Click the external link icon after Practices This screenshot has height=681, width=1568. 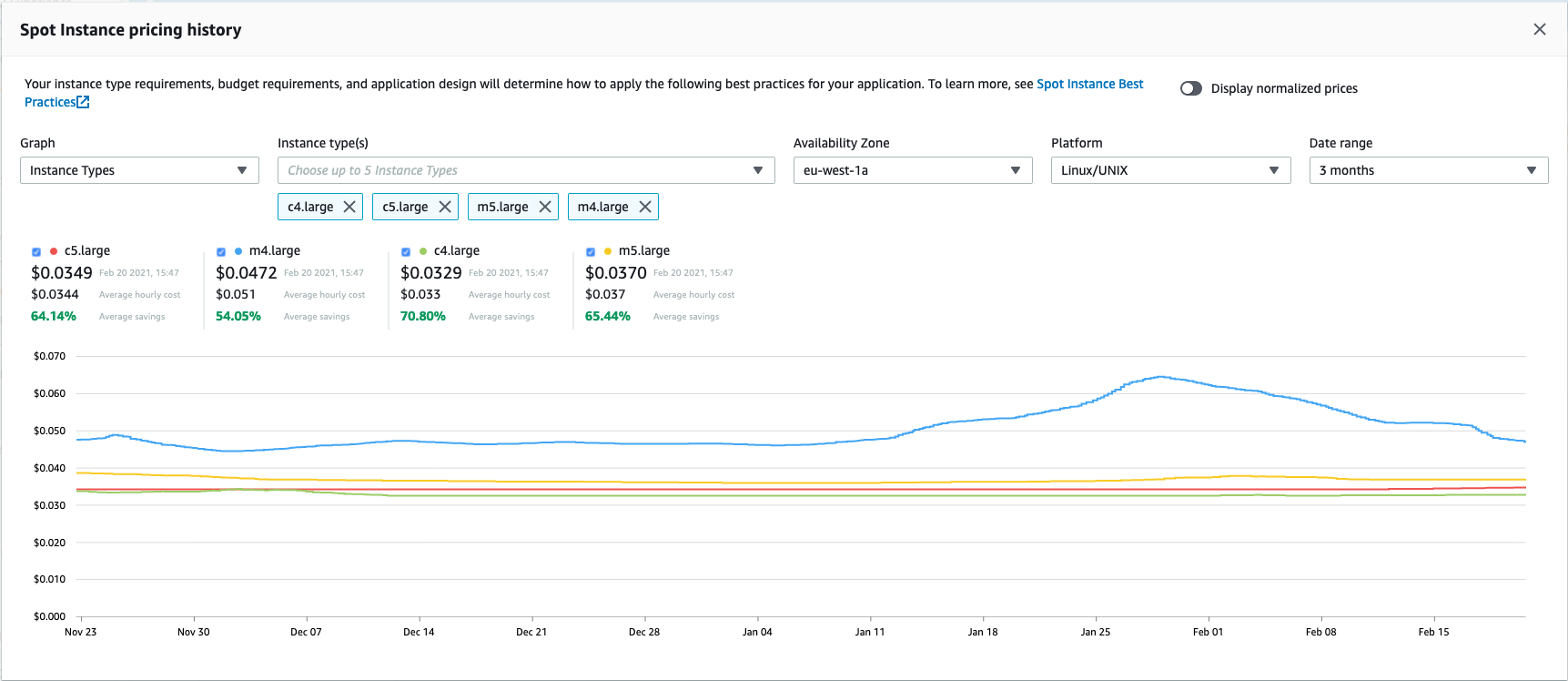tap(83, 102)
